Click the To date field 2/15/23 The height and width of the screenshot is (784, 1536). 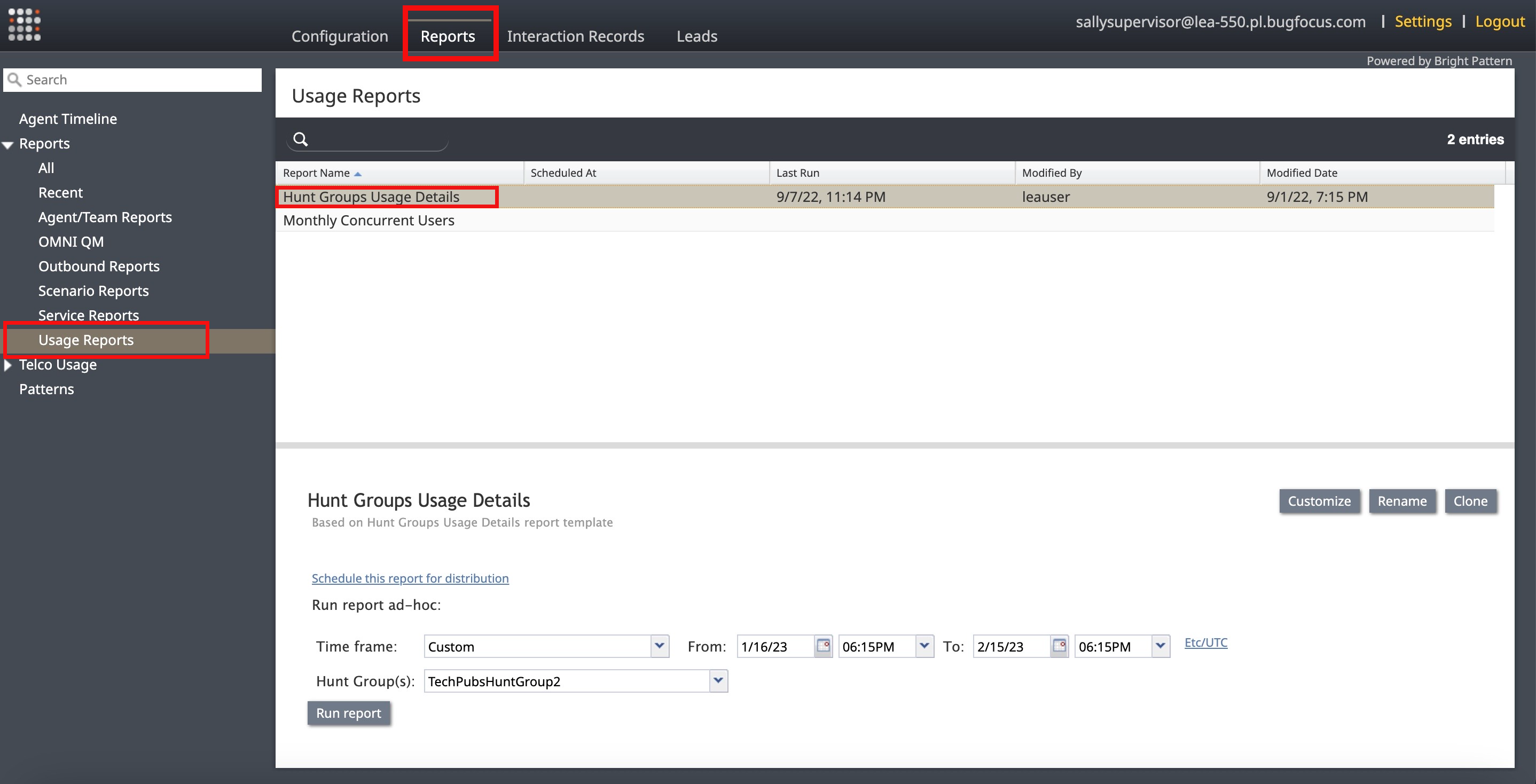click(x=1012, y=646)
